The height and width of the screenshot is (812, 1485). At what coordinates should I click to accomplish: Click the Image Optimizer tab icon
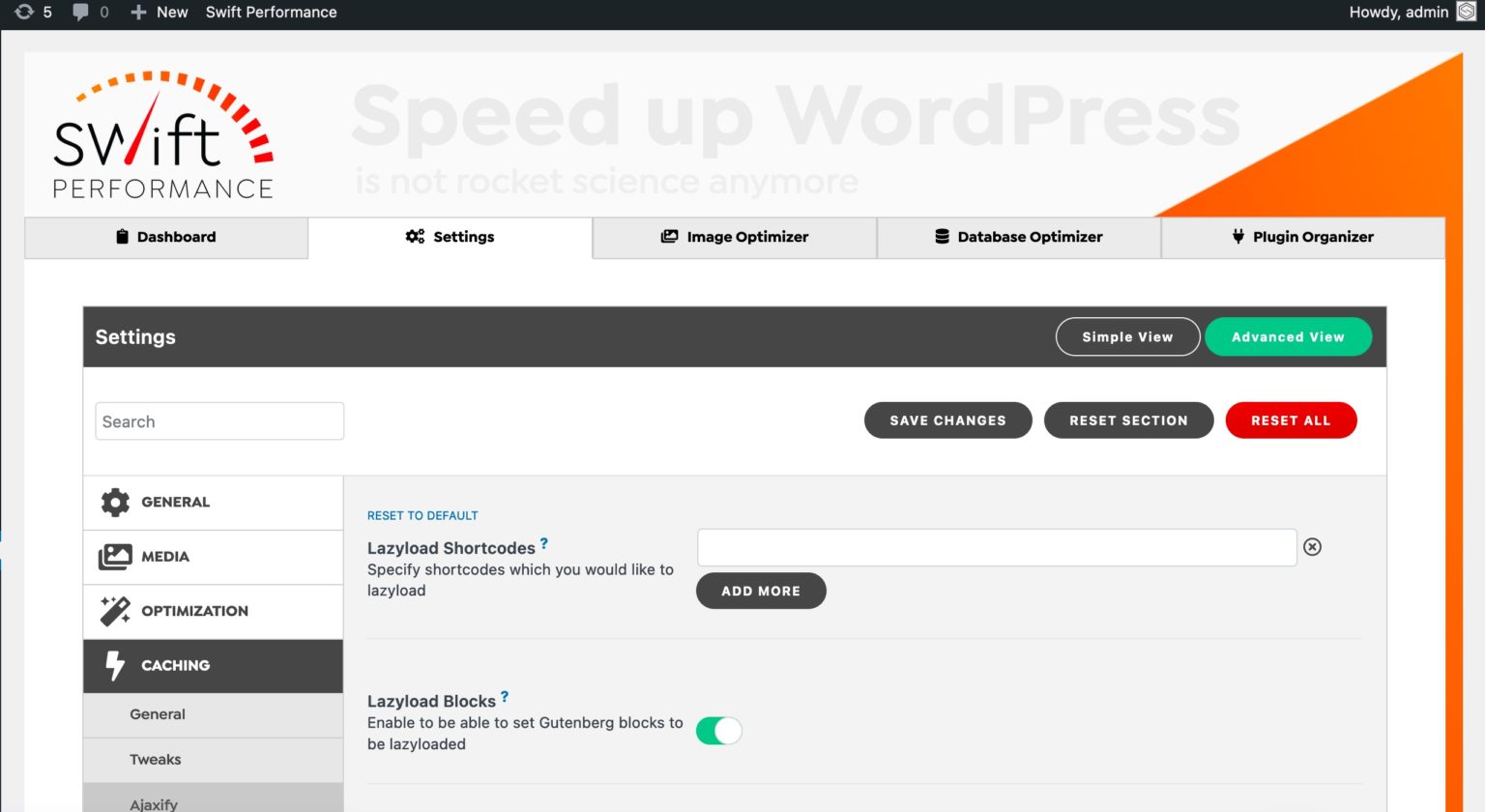click(x=669, y=236)
